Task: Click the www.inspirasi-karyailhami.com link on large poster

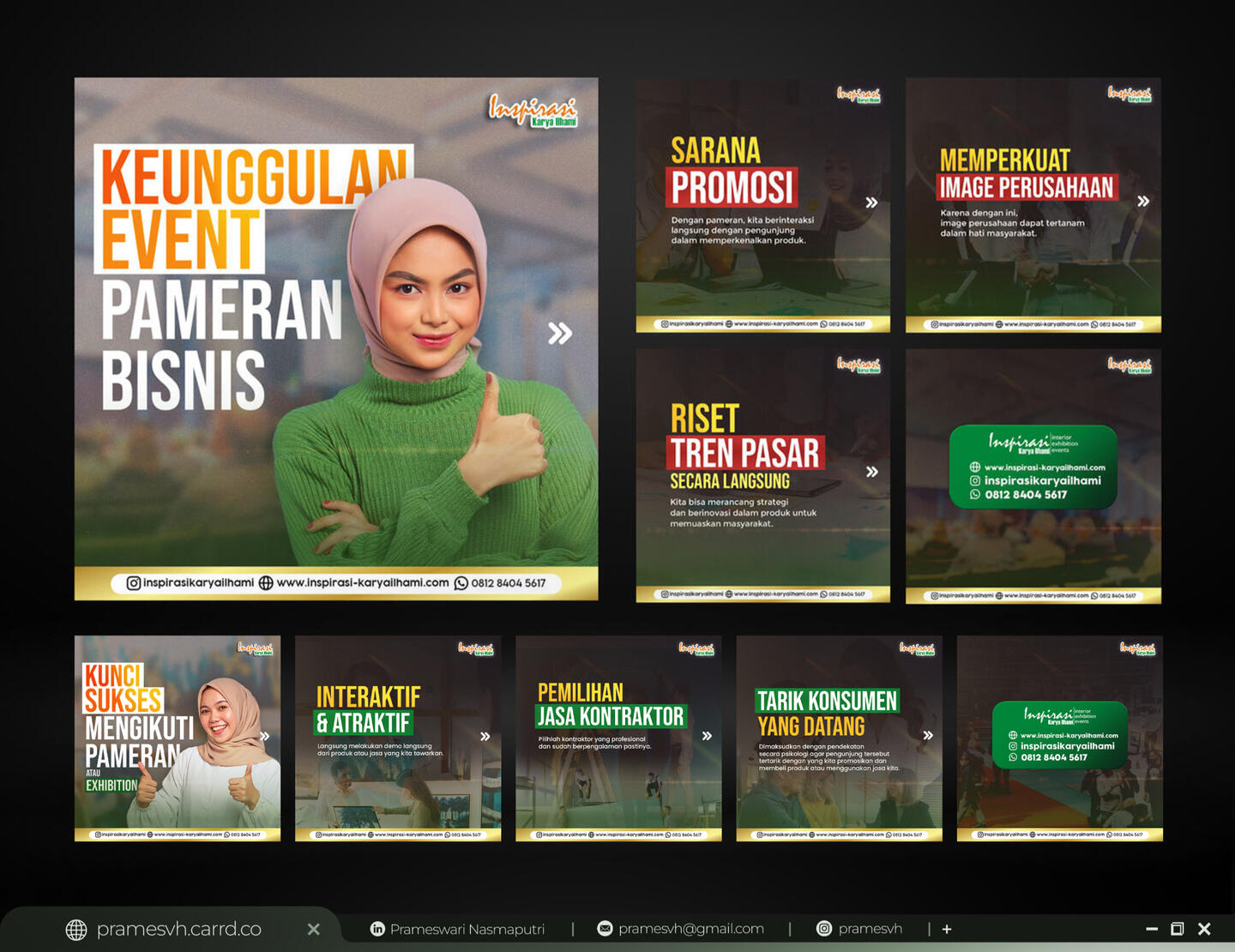Action: point(363,583)
